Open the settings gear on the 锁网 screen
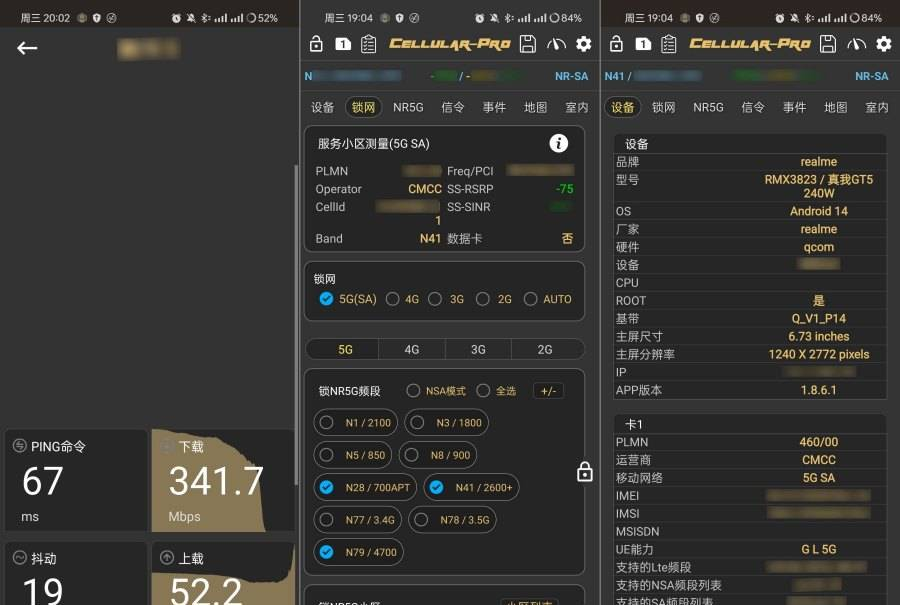This screenshot has width=900, height=605. pyautogui.click(x=584, y=44)
